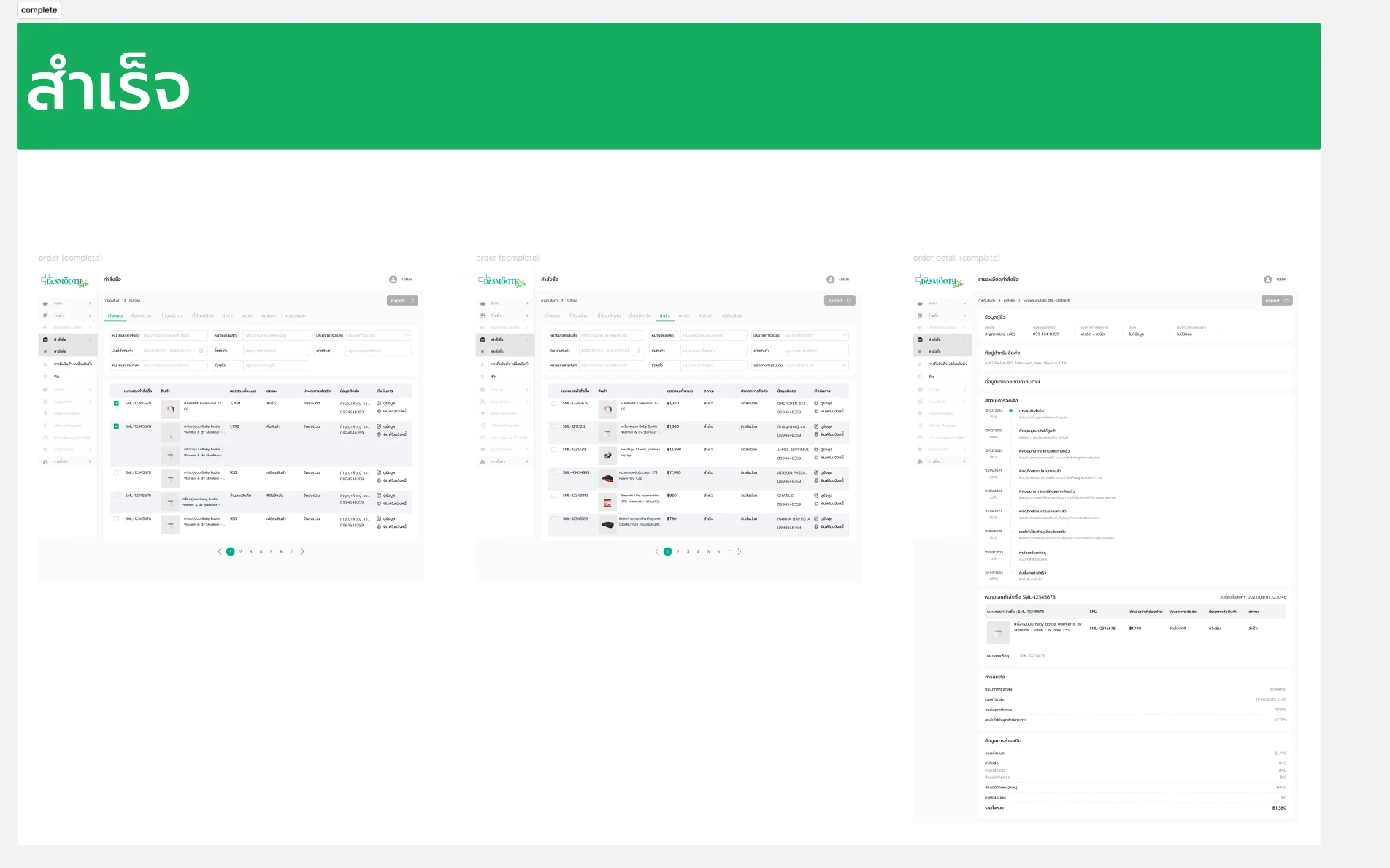Click view-details icon in ADISON PASSA row
1390x868 pixels.
[816, 472]
